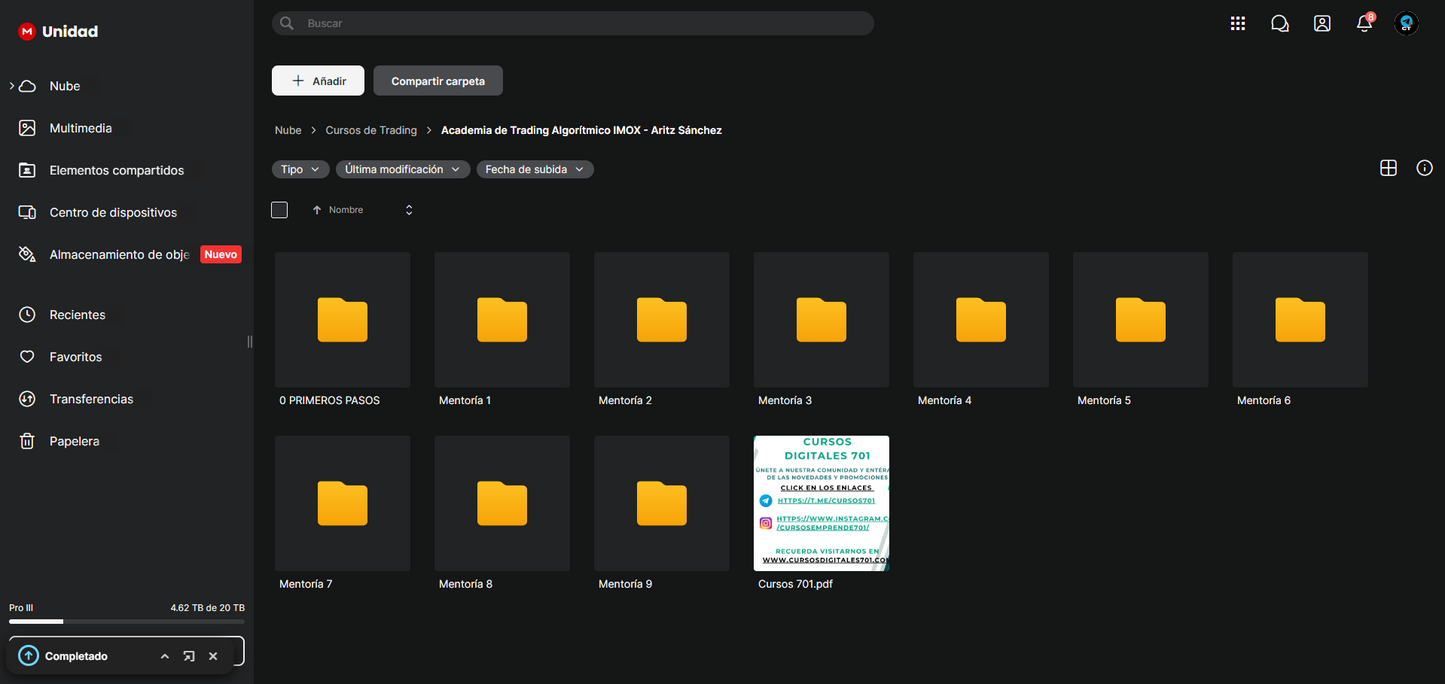The height and width of the screenshot is (684, 1445).
Task: Open the apps grid menu
Action: pyautogui.click(x=1237, y=23)
